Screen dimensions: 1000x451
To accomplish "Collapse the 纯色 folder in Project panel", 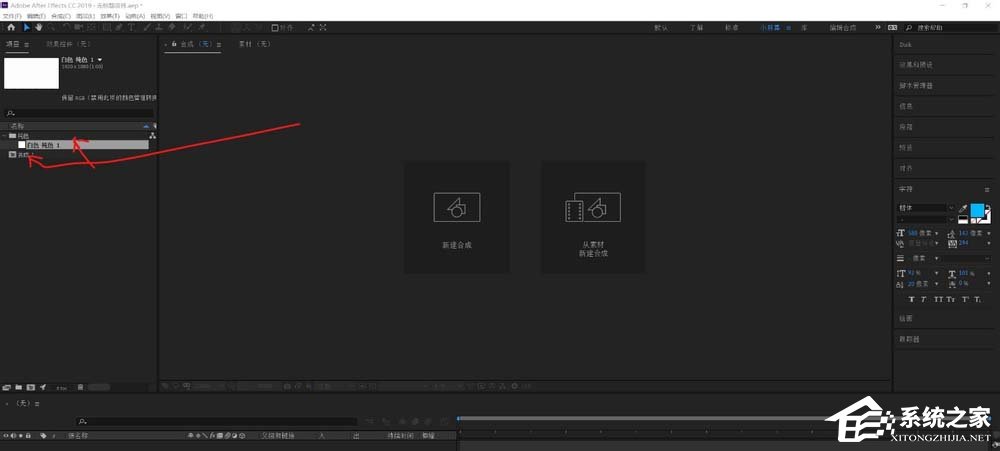I will pos(5,136).
